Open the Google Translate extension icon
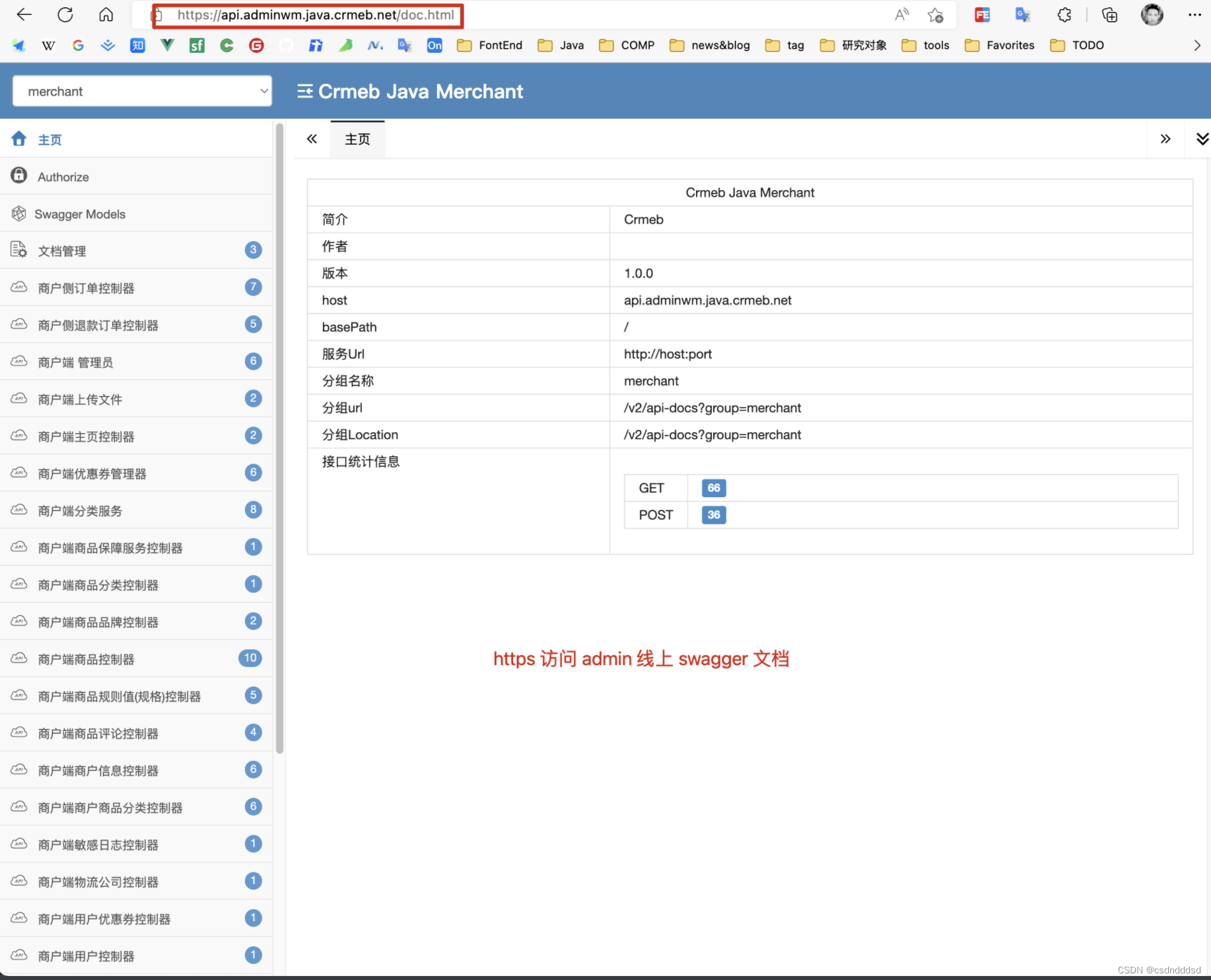 pos(1023,15)
